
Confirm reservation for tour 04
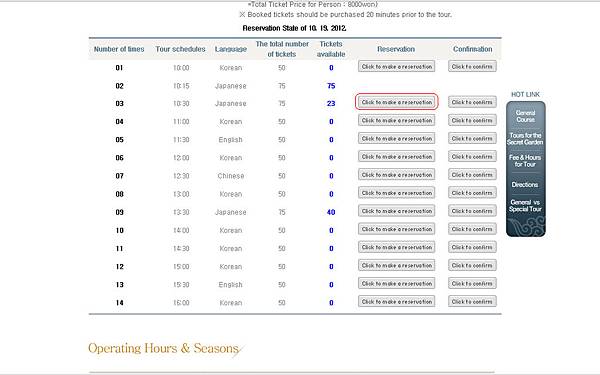(x=472, y=121)
